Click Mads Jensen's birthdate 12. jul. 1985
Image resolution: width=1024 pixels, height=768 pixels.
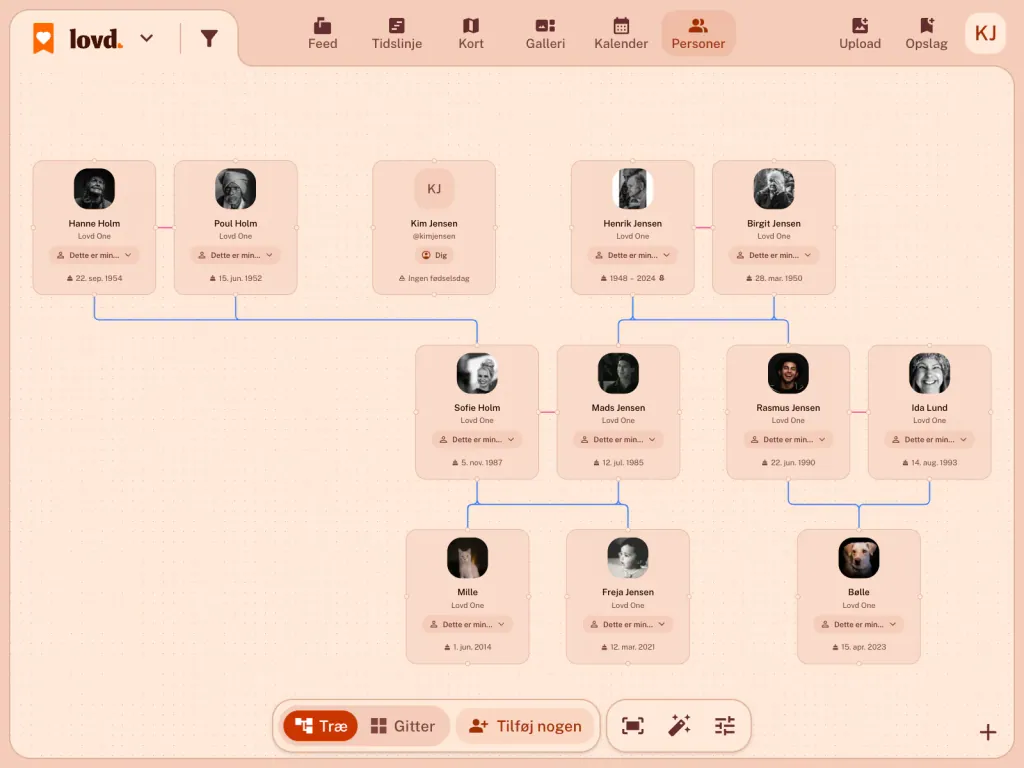tap(618, 462)
